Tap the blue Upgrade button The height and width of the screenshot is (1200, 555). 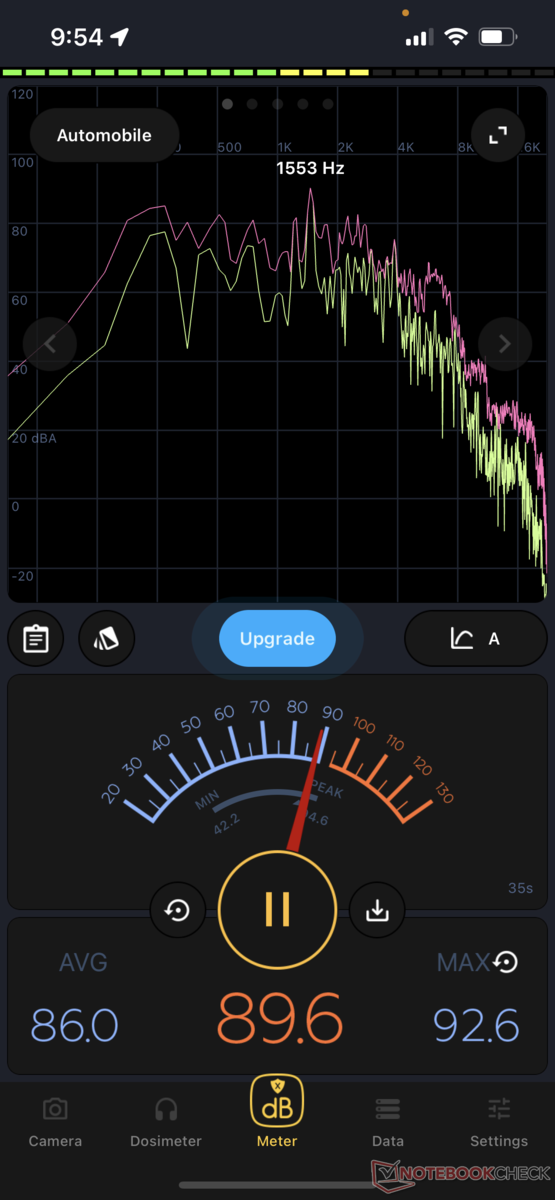tap(277, 638)
